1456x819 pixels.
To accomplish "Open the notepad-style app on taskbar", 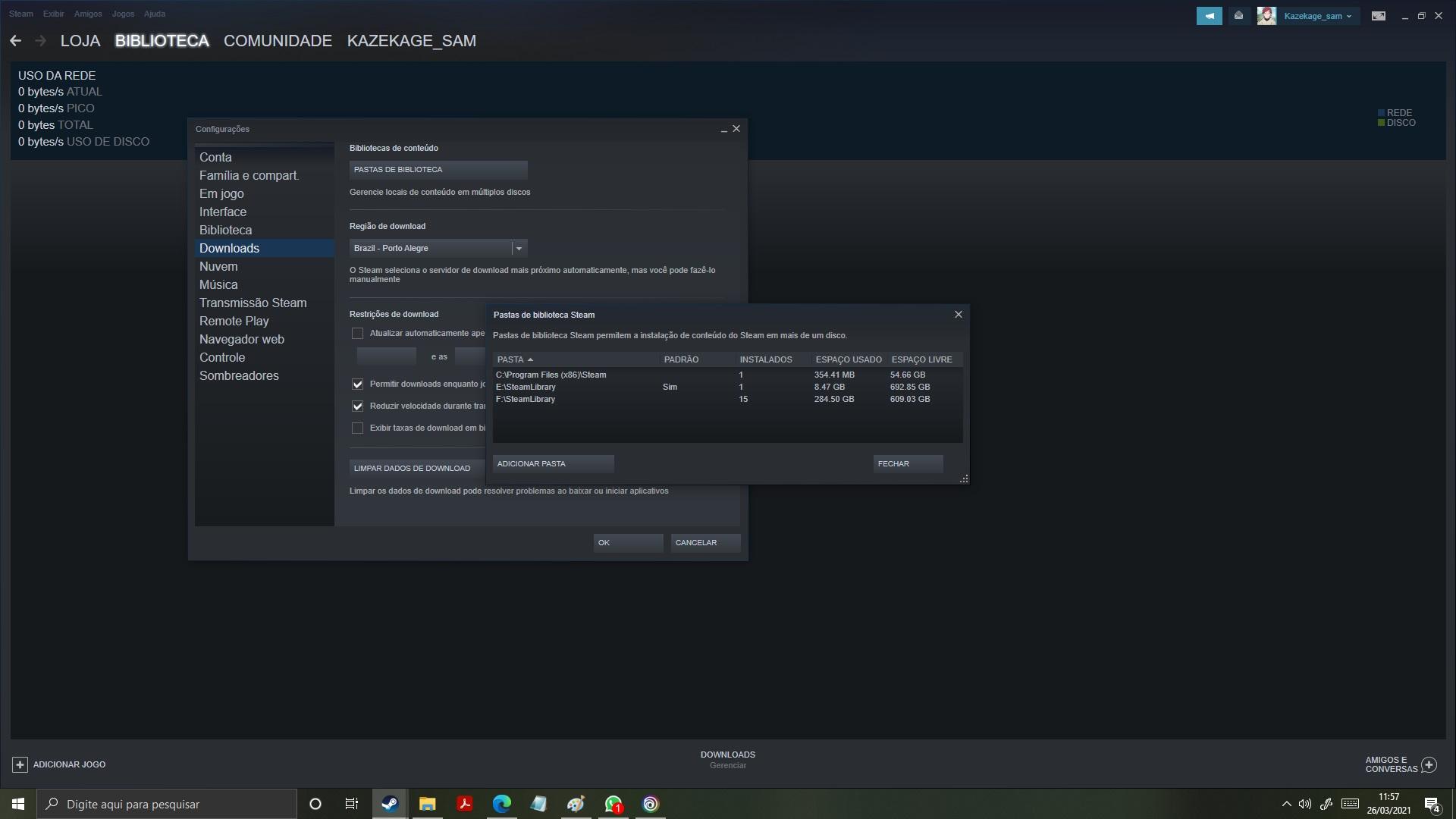I will [x=538, y=804].
